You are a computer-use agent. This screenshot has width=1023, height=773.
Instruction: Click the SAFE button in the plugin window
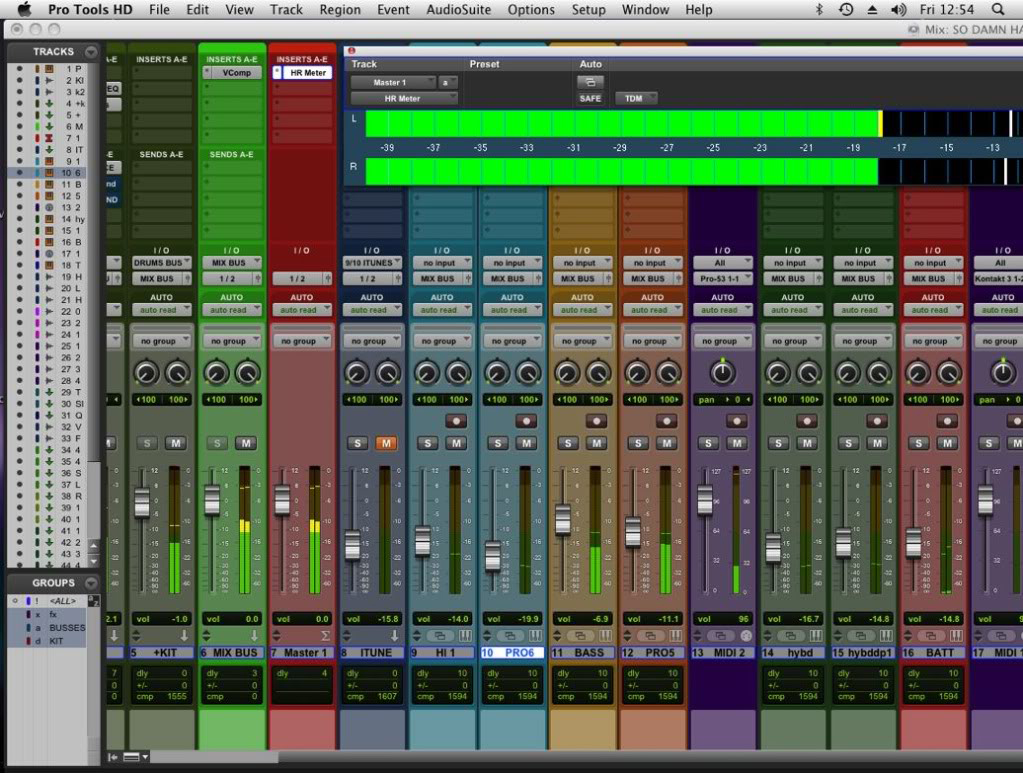point(590,98)
